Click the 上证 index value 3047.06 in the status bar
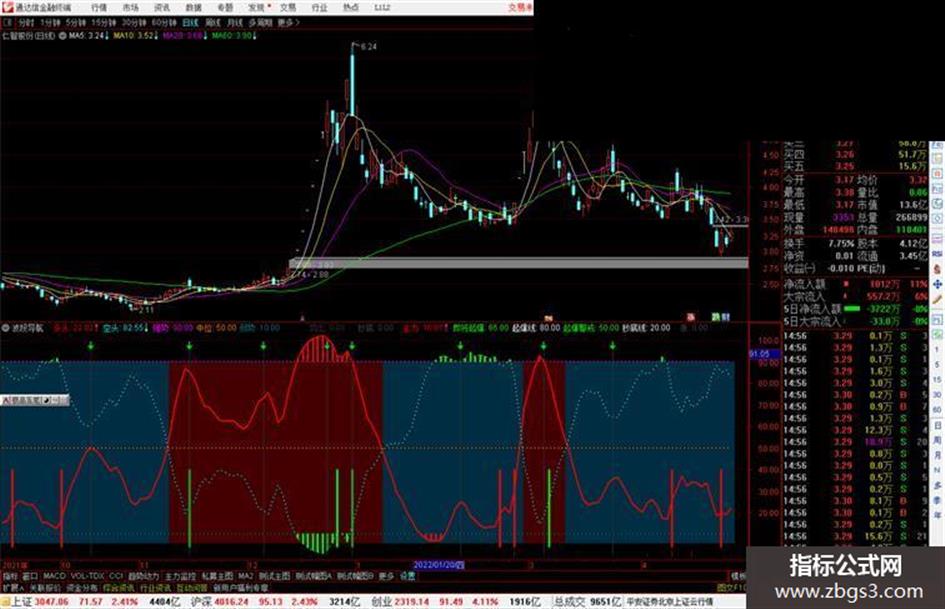945x609 pixels. [x=52, y=602]
